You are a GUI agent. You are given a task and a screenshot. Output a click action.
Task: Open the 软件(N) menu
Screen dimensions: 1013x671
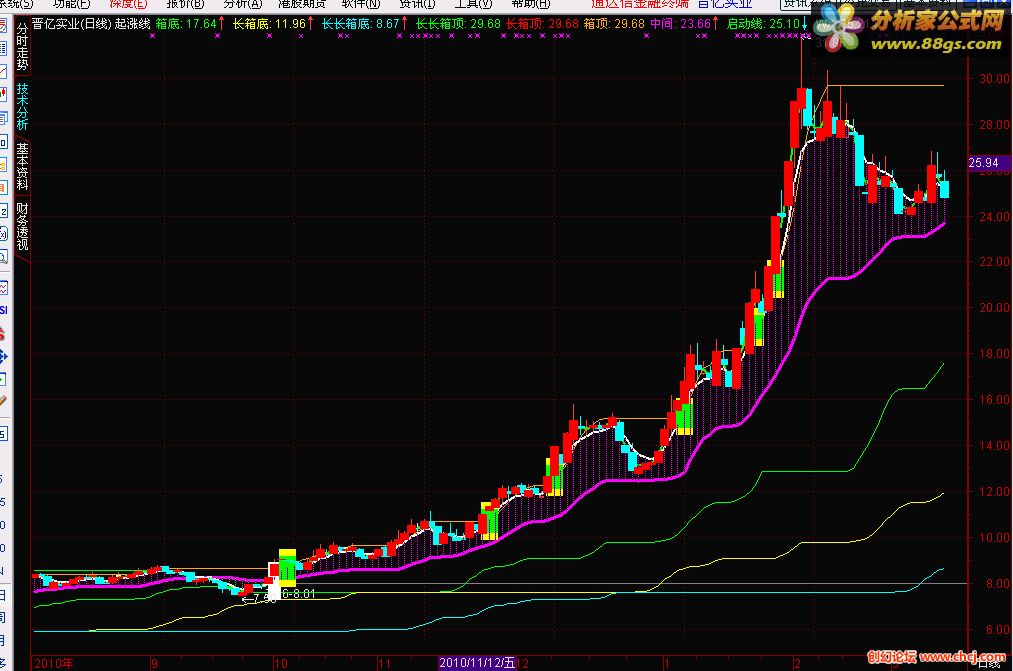coord(360,4)
